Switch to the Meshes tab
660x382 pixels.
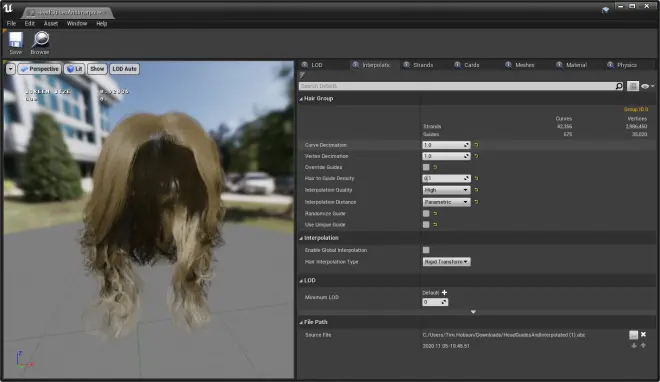[x=524, y=65]
